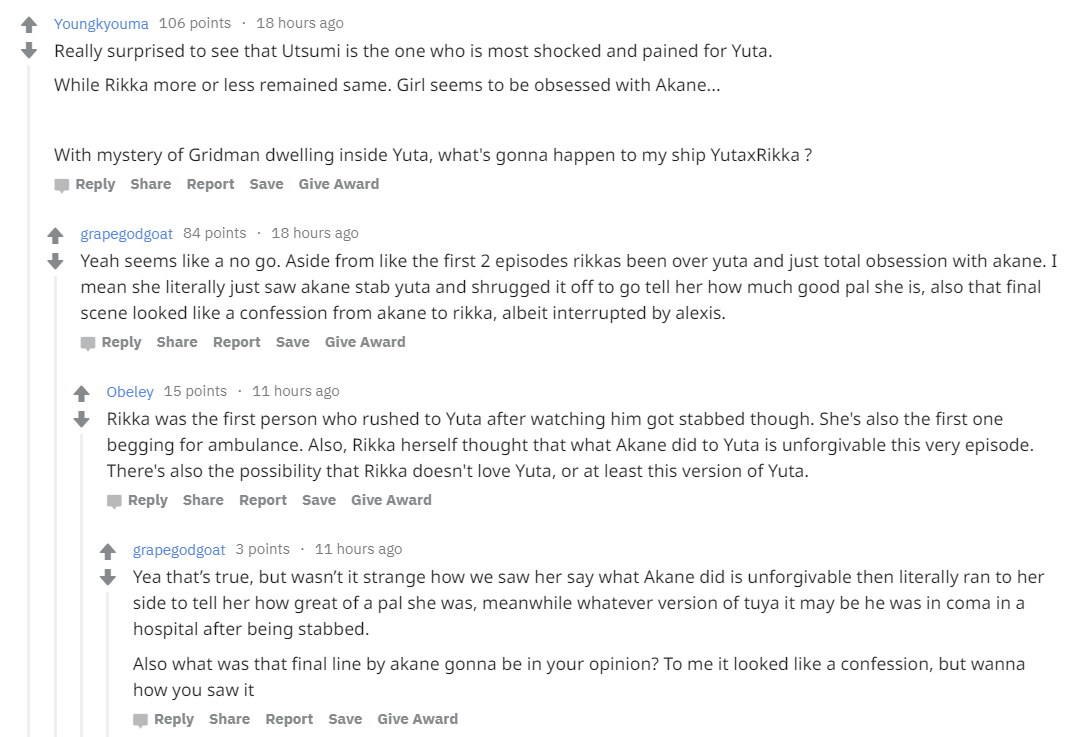Open Obeley's user profile
The height and width of the screenshot is (737, 1081).
(x=130, y=391)
